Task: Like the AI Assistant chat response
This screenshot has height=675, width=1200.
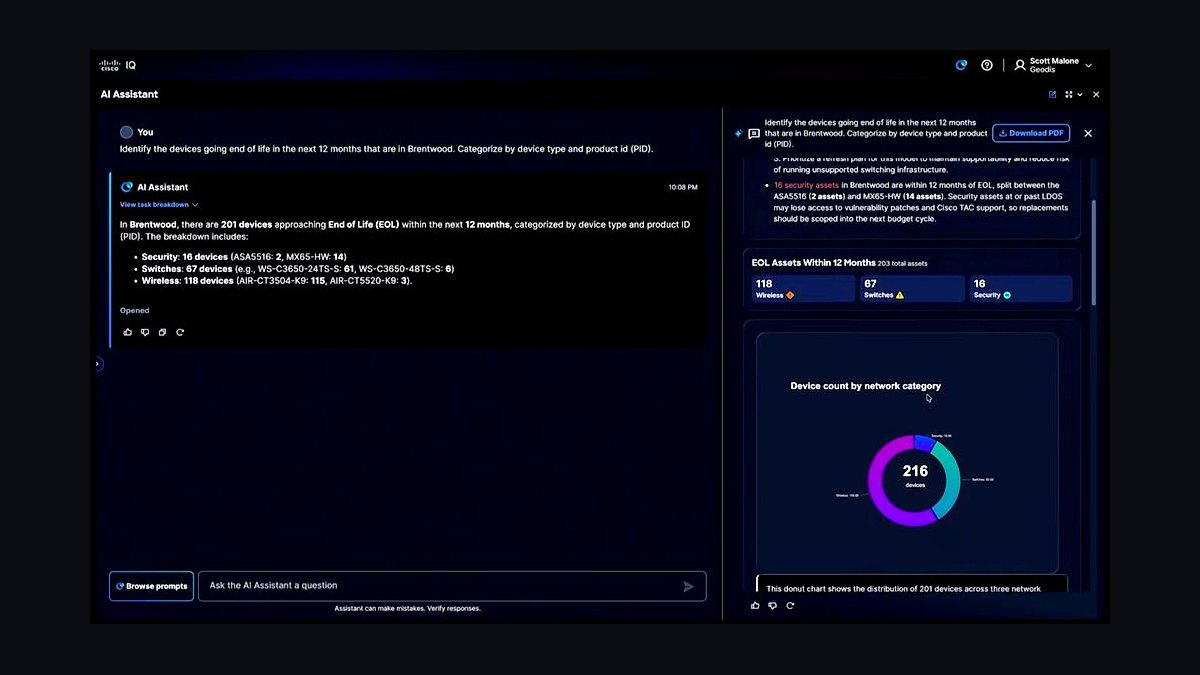Action: pyautogui.click(x=127, y=332)
